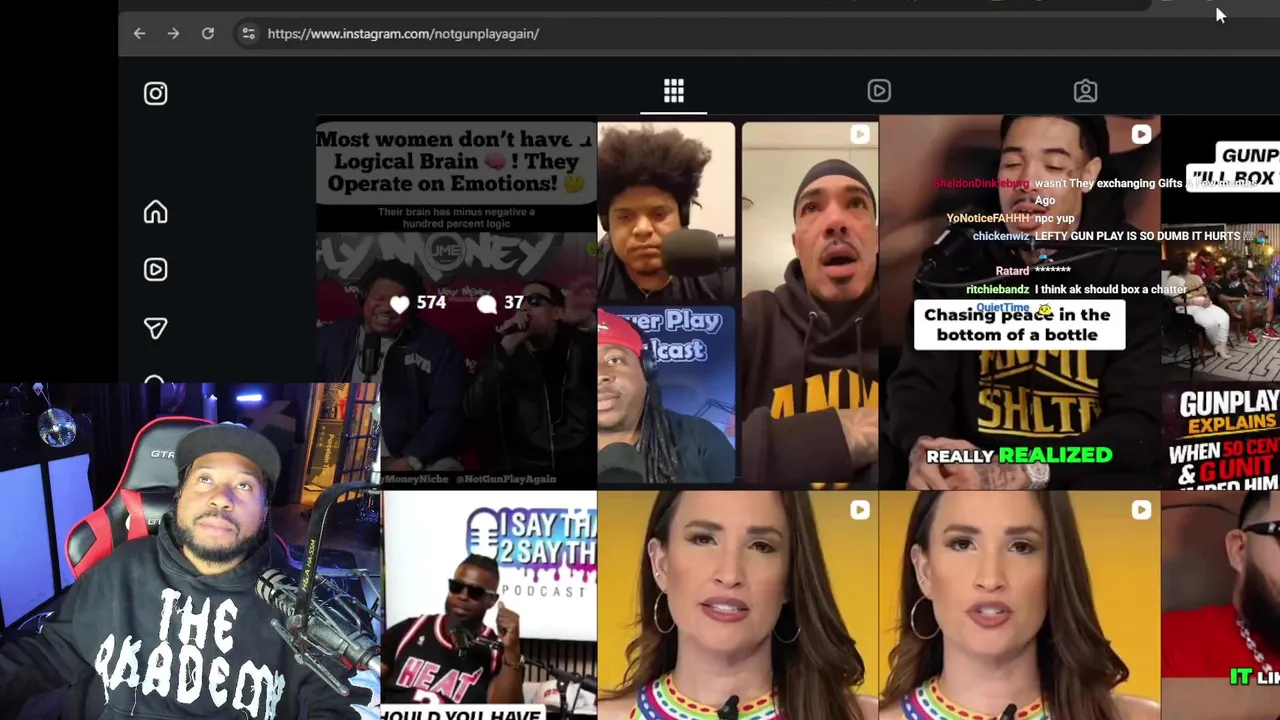Click reel icon on second yellow woman post
The image size is (1280, 720).
point(1141,510)
